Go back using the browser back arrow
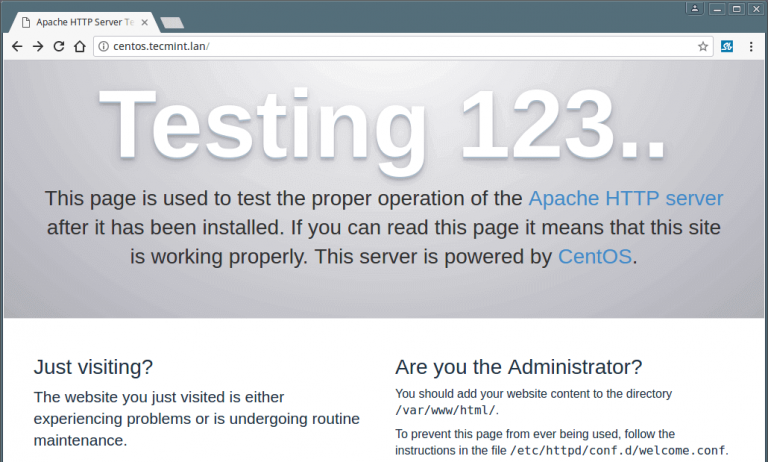The width and height of the screenshot is (768, 462). coord(17,47)
